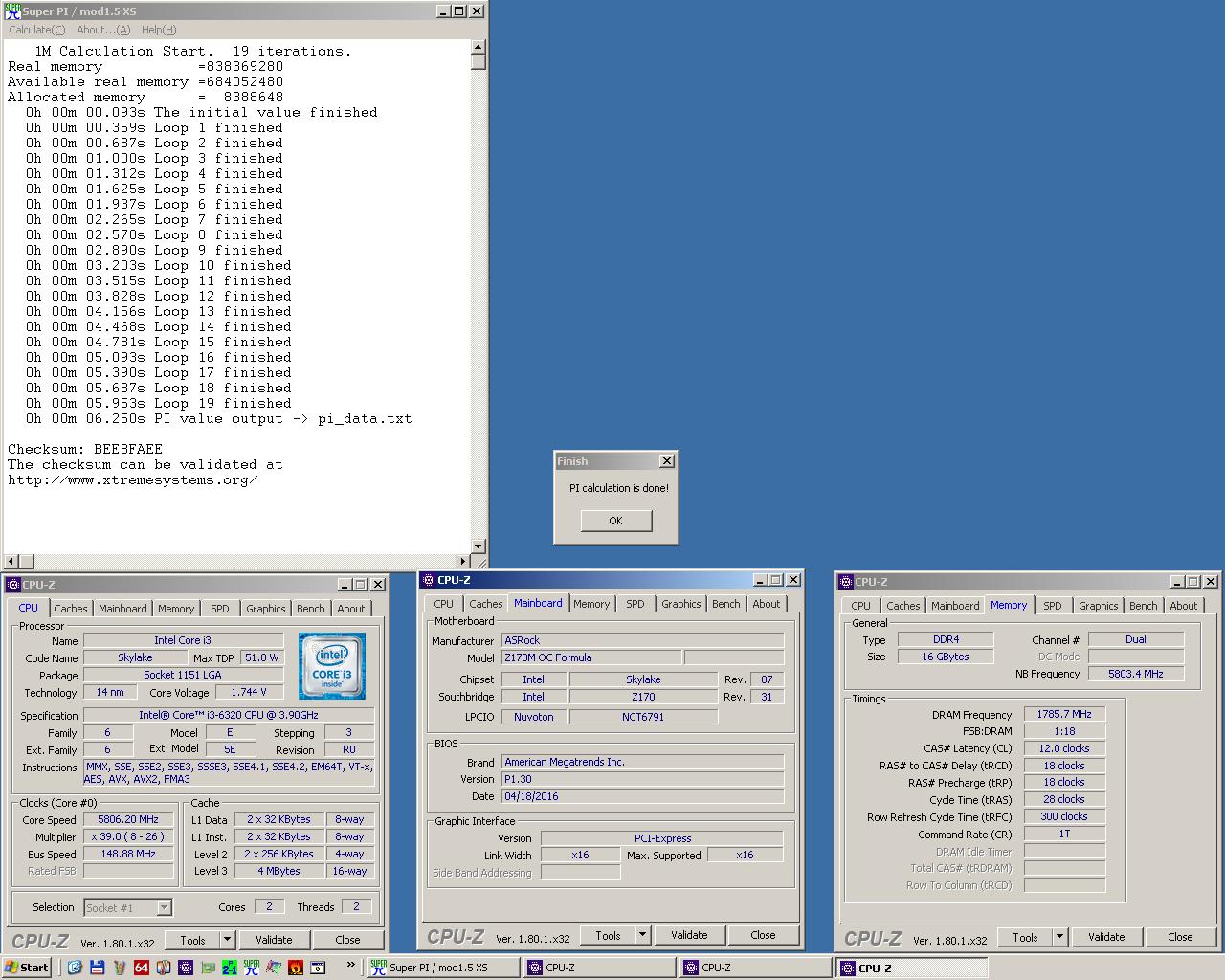
Task: Open Bench tab in left CPU-Z window
Action: point(310,609)
